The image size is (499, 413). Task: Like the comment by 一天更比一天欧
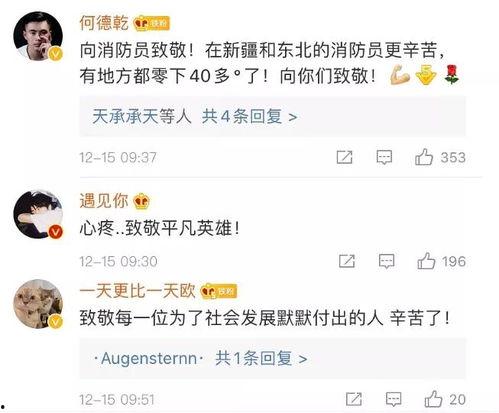(x=433, y=399)
